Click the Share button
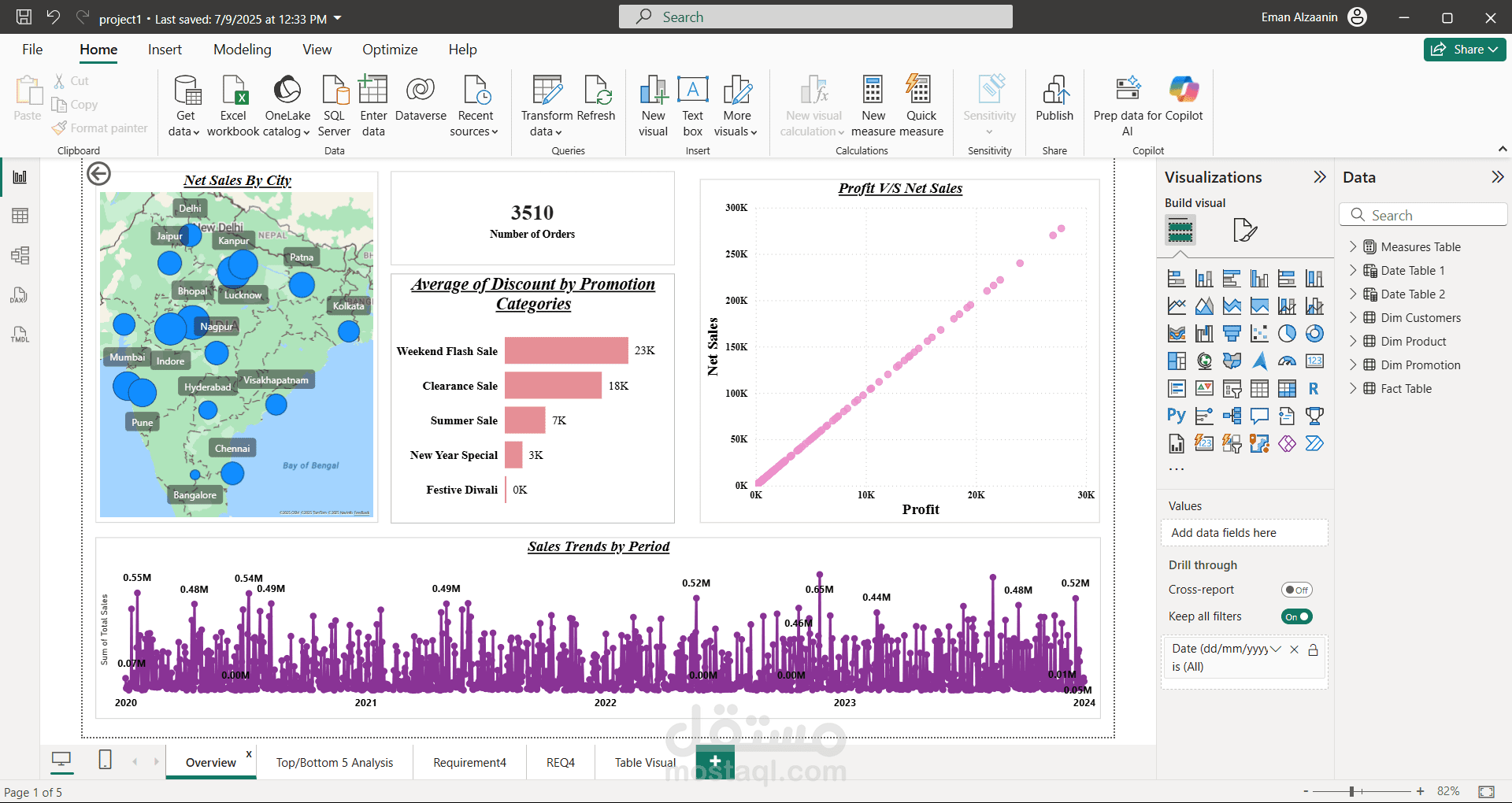Image resolution: width=1512 pixels, height=803 pixels. 1464,50
